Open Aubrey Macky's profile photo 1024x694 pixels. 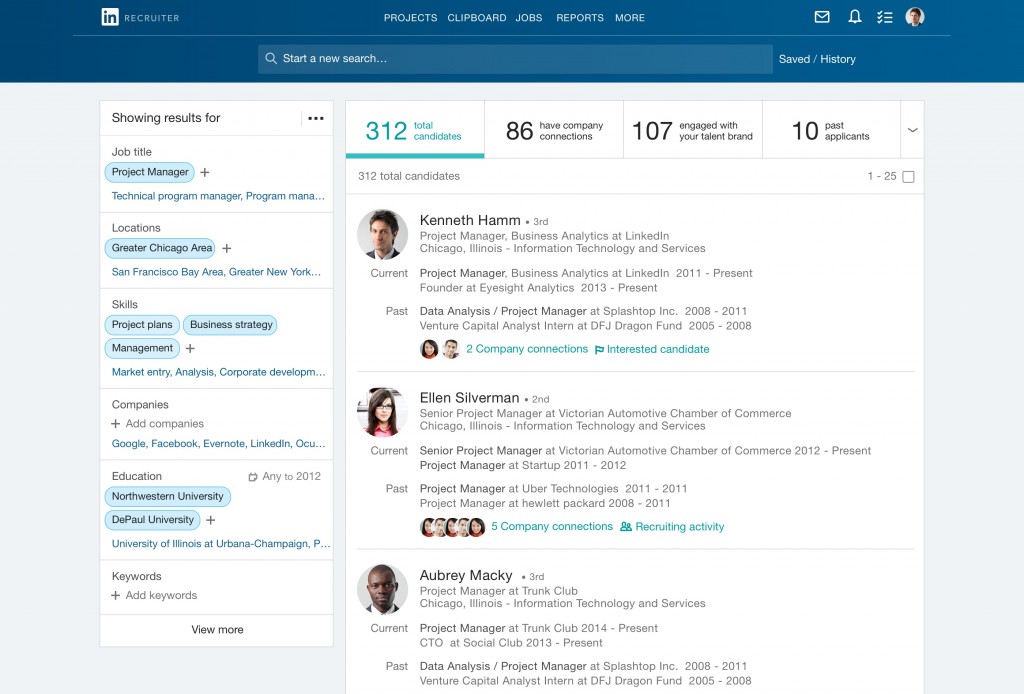(x=382, y=589)
